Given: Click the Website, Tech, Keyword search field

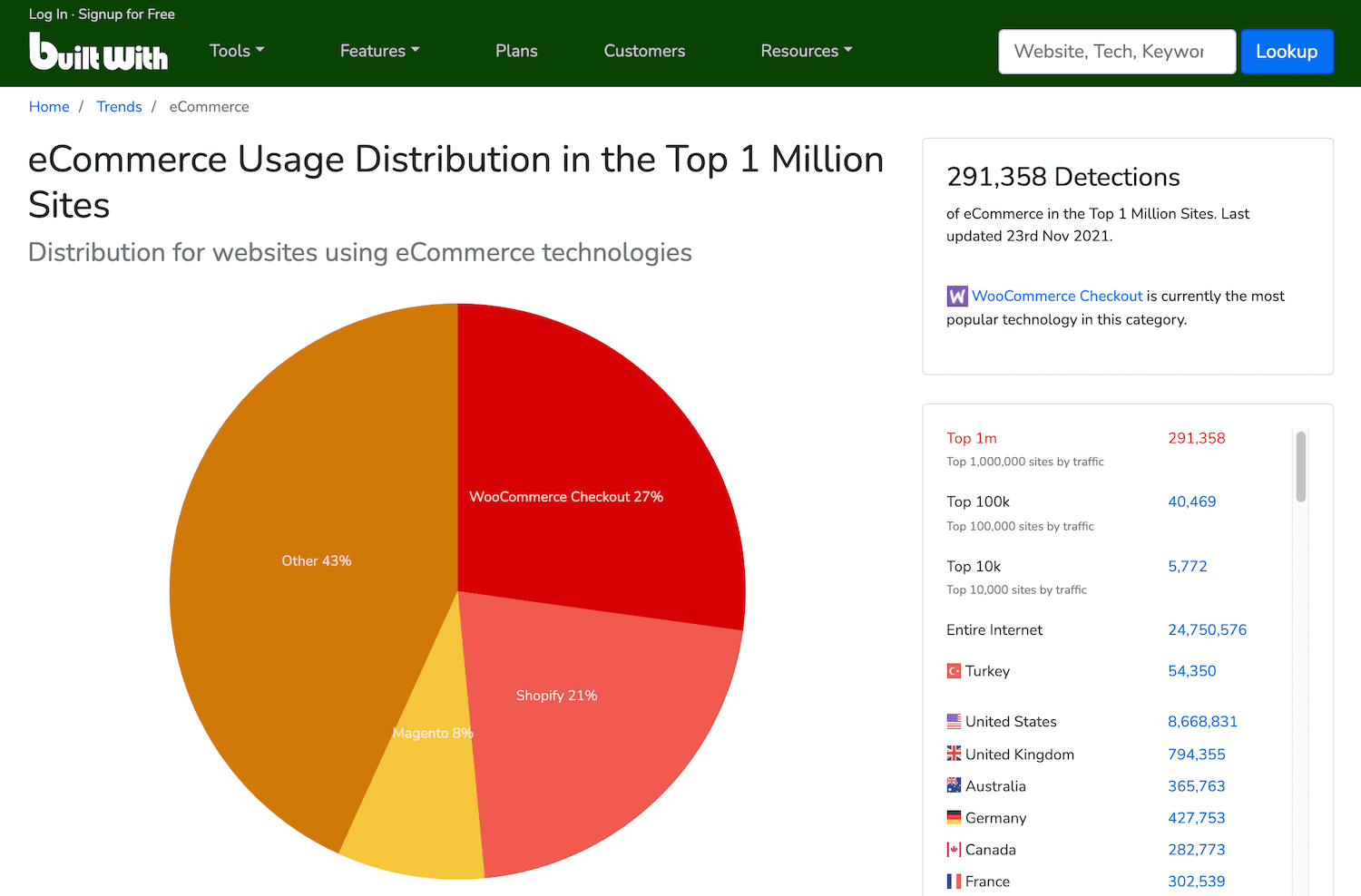Looking at the screenshot, I should coord(1116,52).
